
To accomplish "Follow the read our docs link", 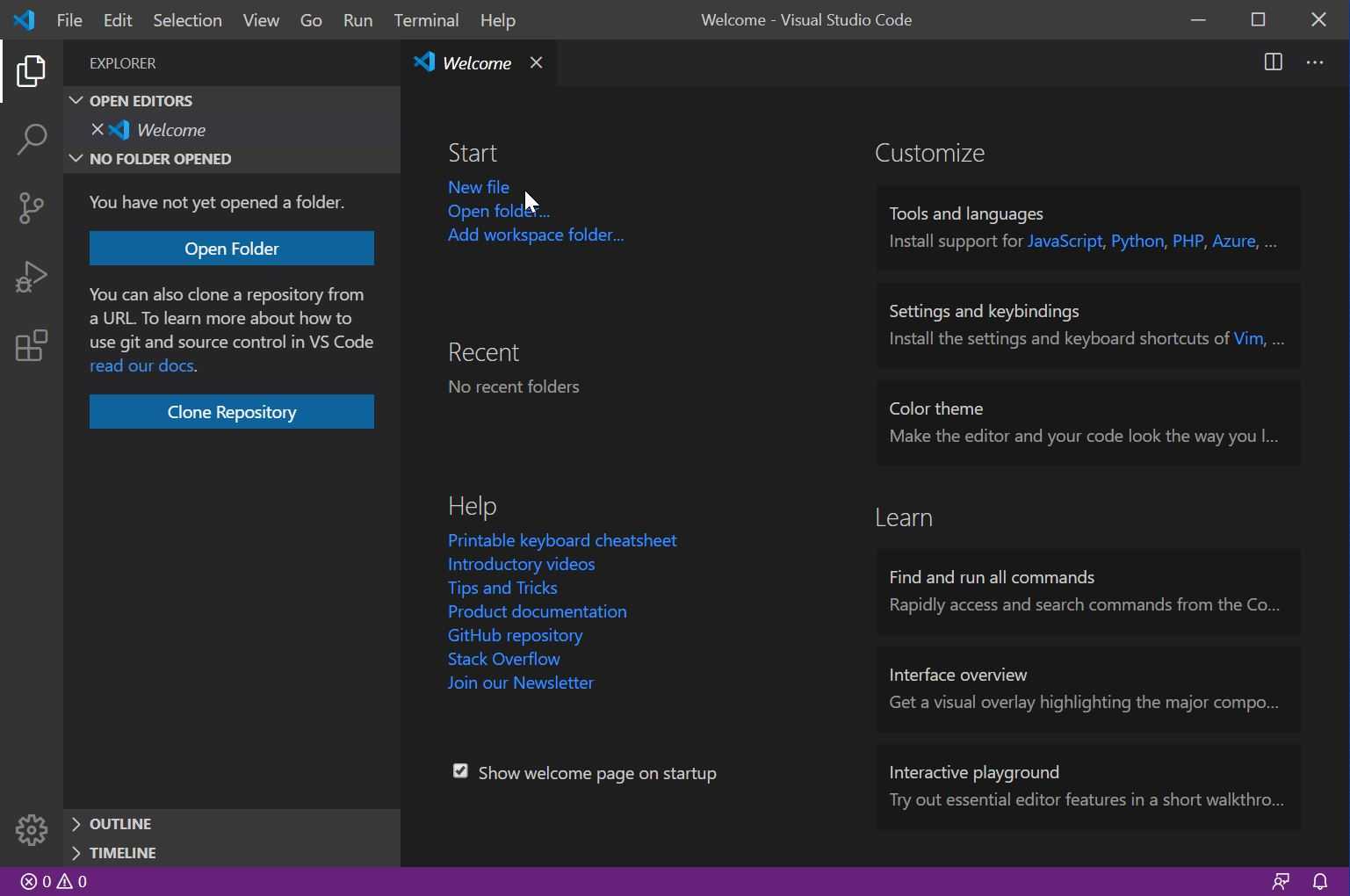I will click(141, 365).
